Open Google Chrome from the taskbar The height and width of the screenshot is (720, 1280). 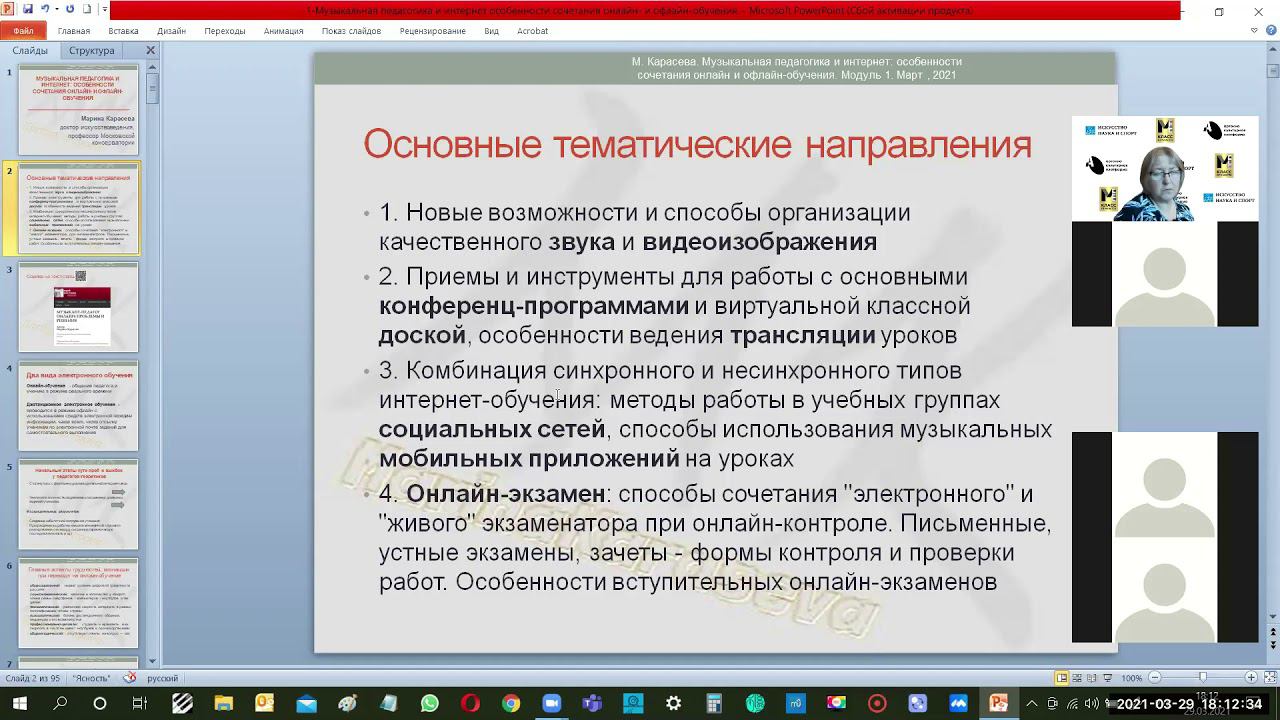coord(511,704)
